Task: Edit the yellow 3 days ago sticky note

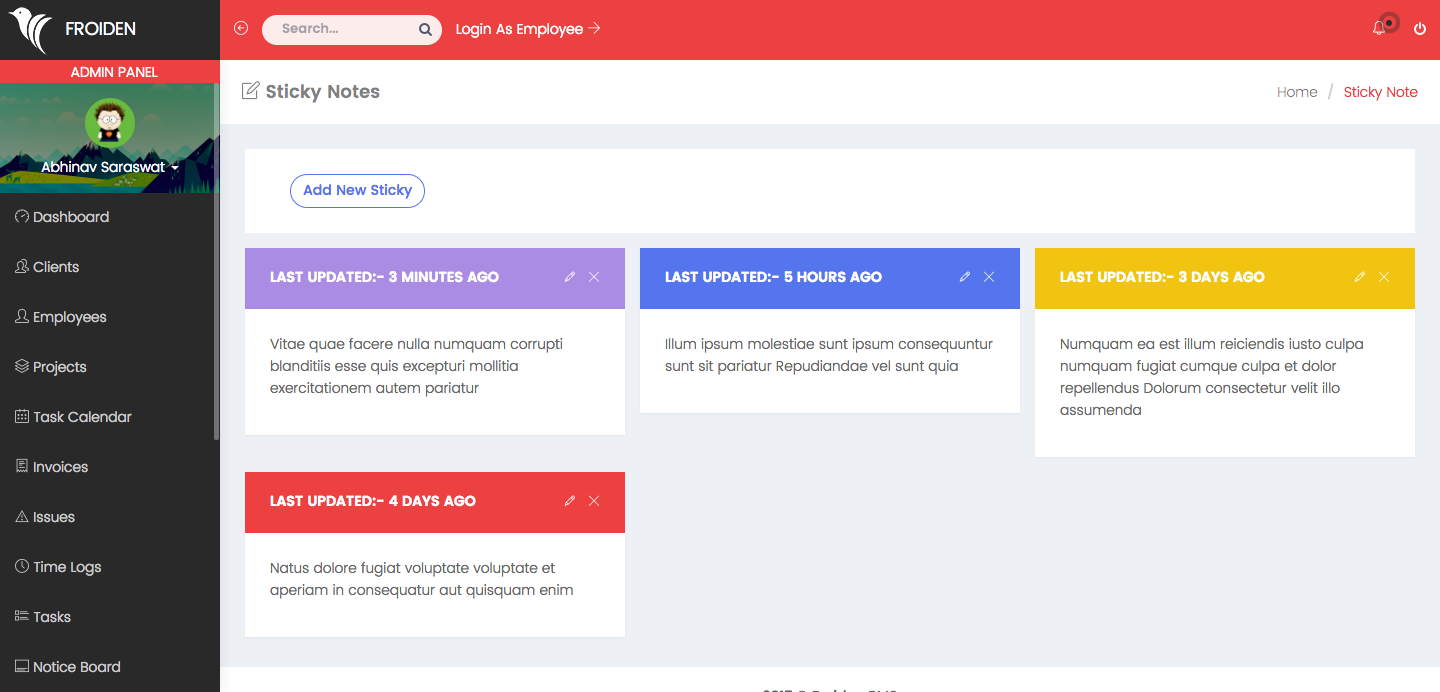Action: coord(1360,277)
